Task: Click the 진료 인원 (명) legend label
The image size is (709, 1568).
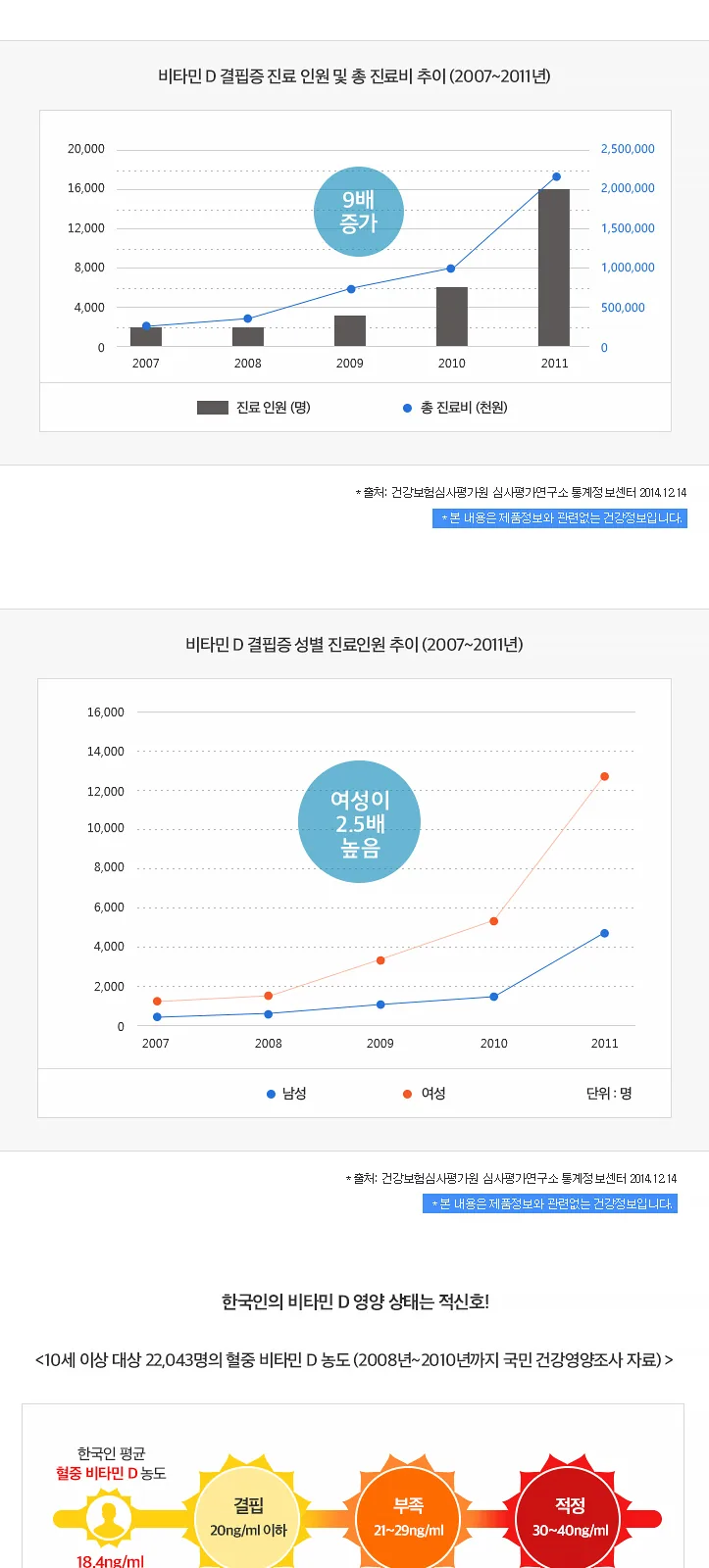Action: [273, 408]
